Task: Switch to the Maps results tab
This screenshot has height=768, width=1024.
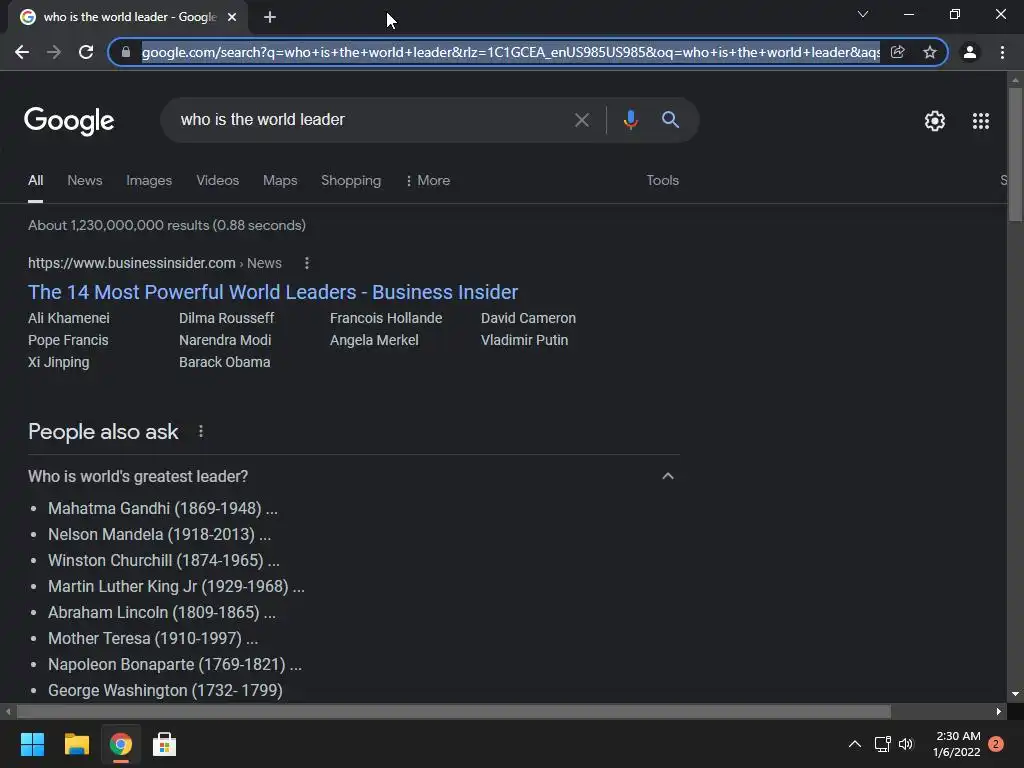Action: tap(280, 180)
